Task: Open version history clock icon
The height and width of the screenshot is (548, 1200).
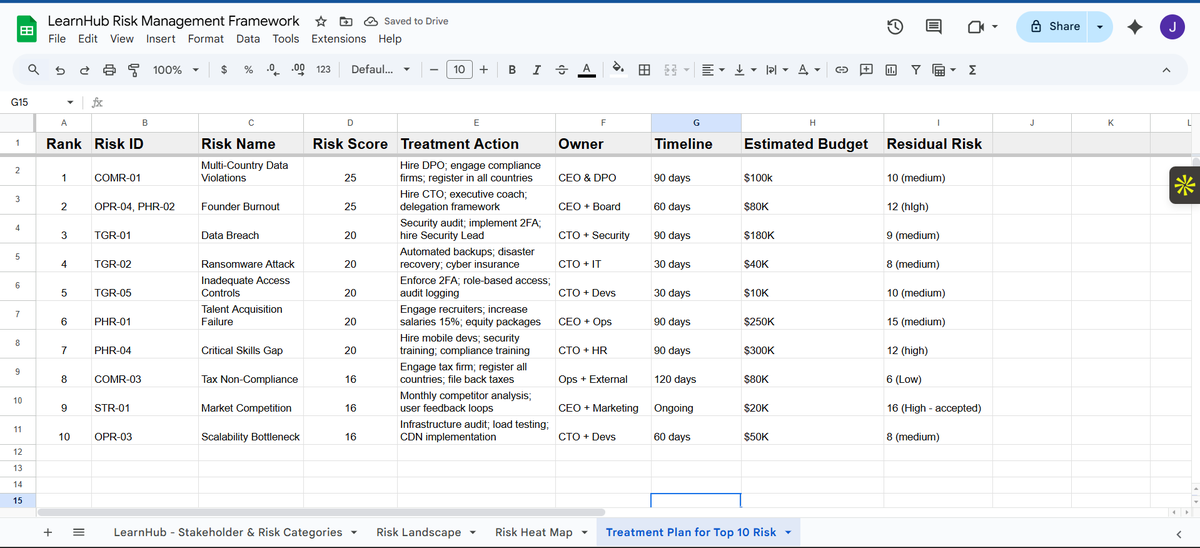Action: (x=896, y=27)
